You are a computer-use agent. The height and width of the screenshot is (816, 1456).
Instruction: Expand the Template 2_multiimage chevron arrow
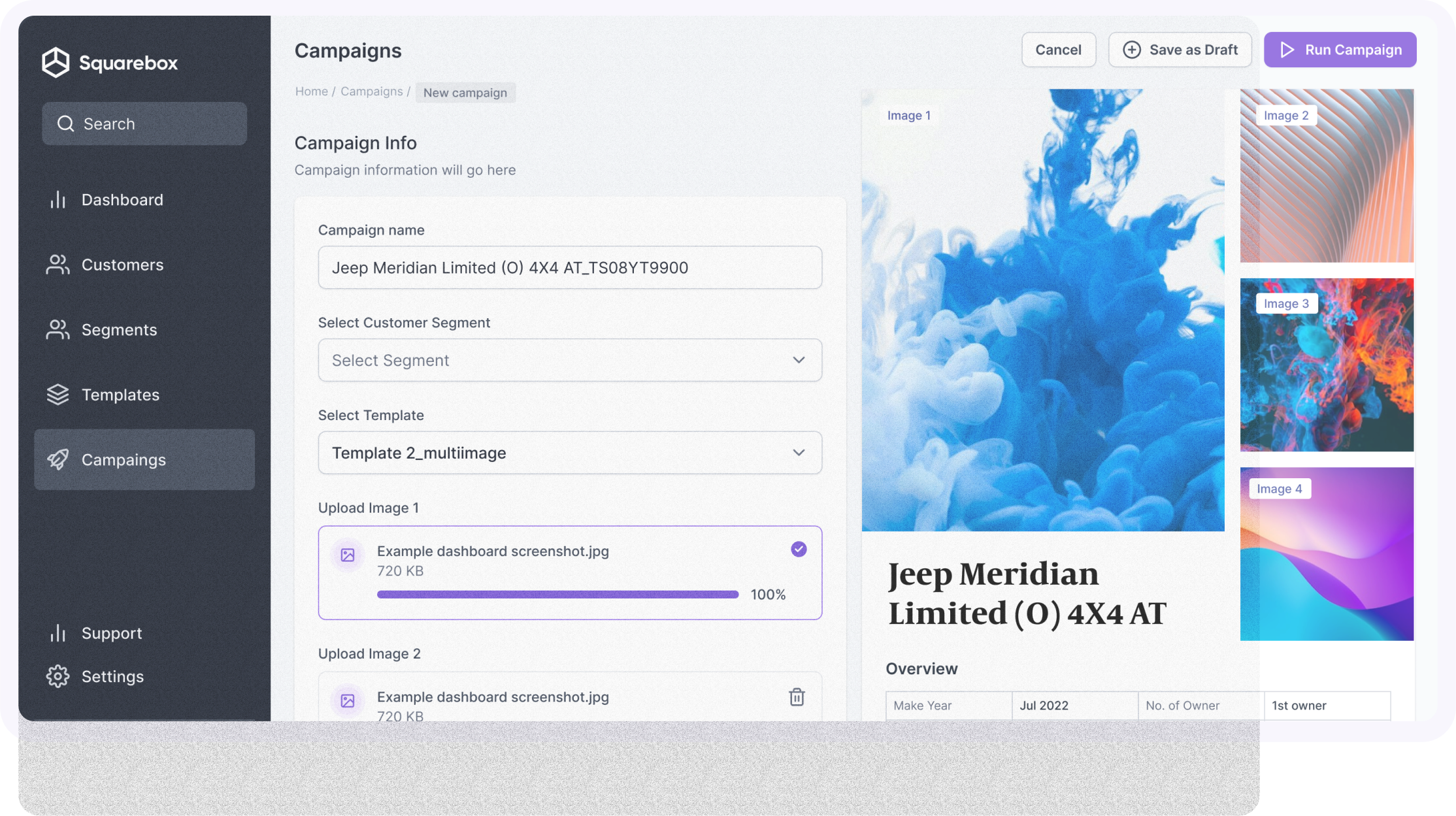click(x=799, y=453)
